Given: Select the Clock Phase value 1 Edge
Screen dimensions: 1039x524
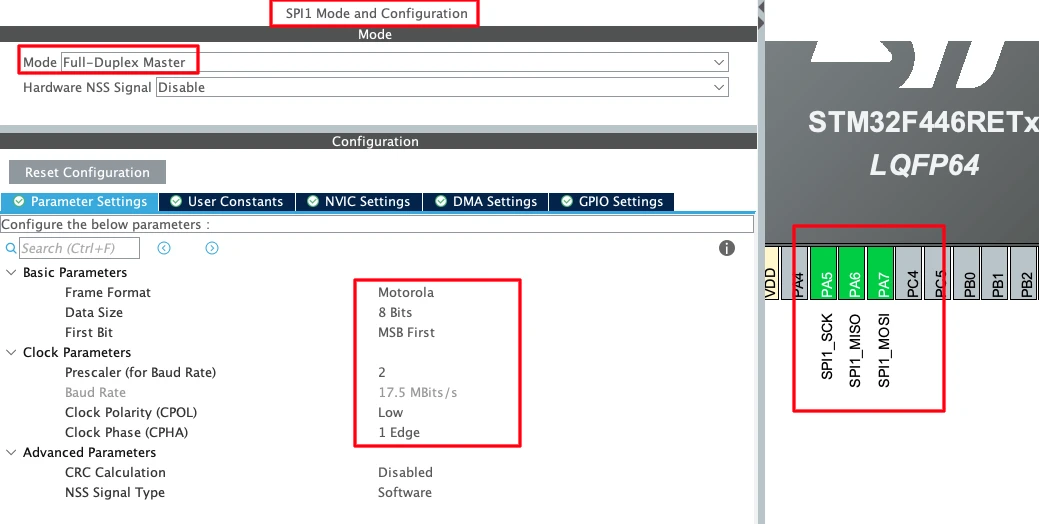Looking at the screenshot, I should click(x=399, y=433).
